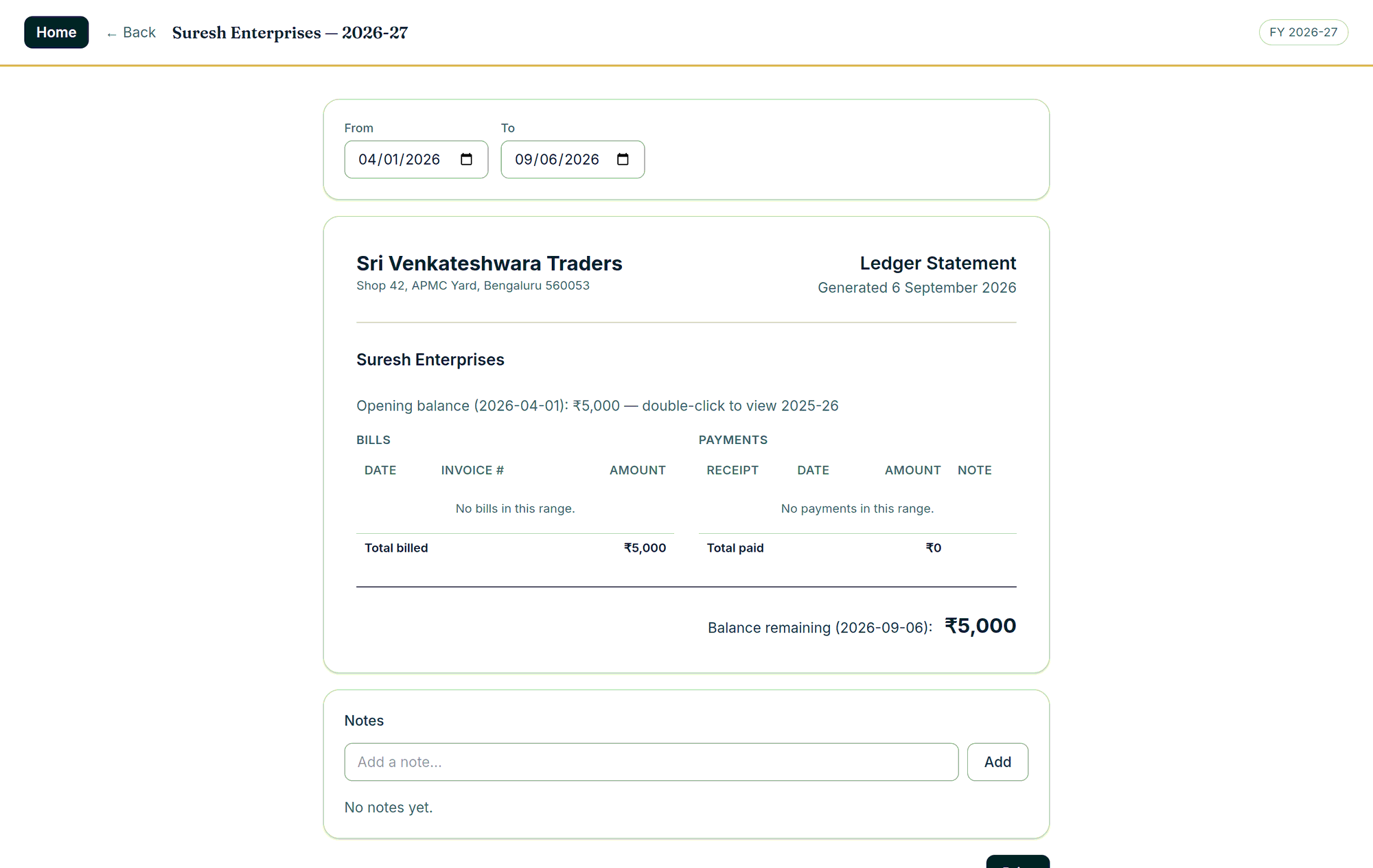Screen dimensions: 1373x868
Task: Go back using the Back link
Action: tap(131, 32)
